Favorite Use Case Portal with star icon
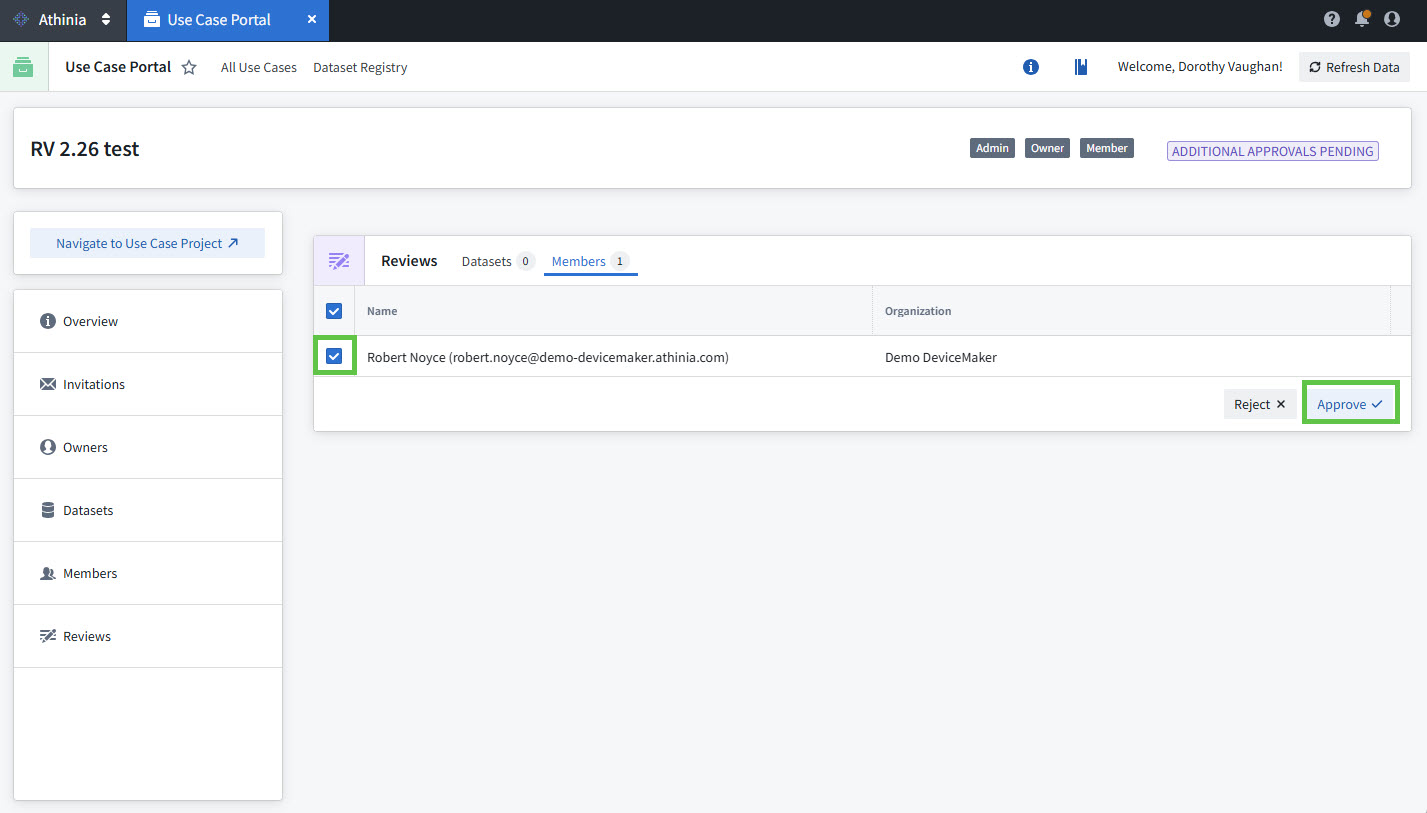The width and height of the screenshot is (1427, 813). pos(189,68)
